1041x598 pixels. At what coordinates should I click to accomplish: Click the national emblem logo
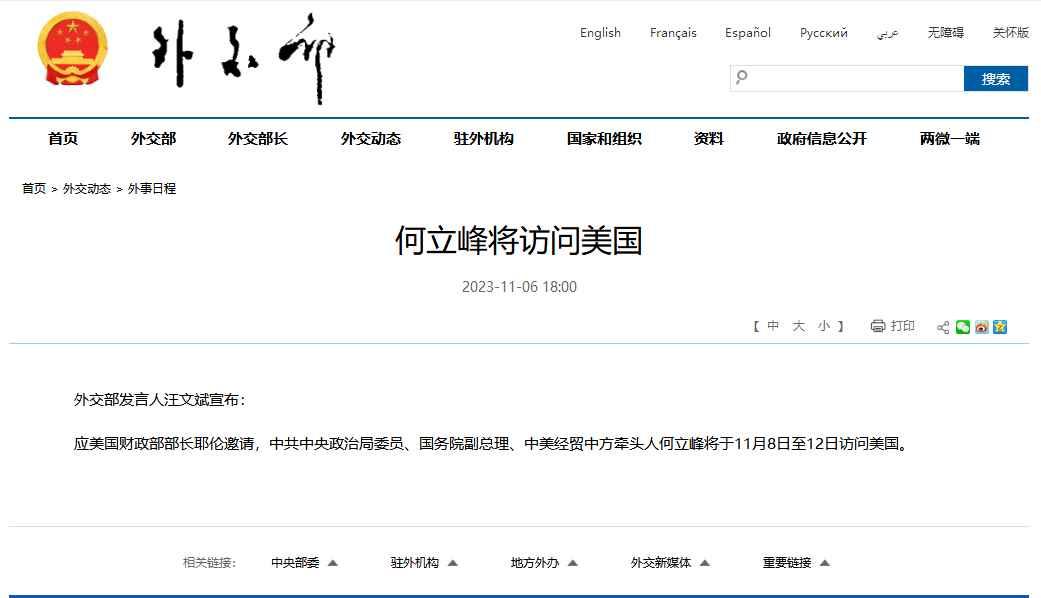click(73, 50)
